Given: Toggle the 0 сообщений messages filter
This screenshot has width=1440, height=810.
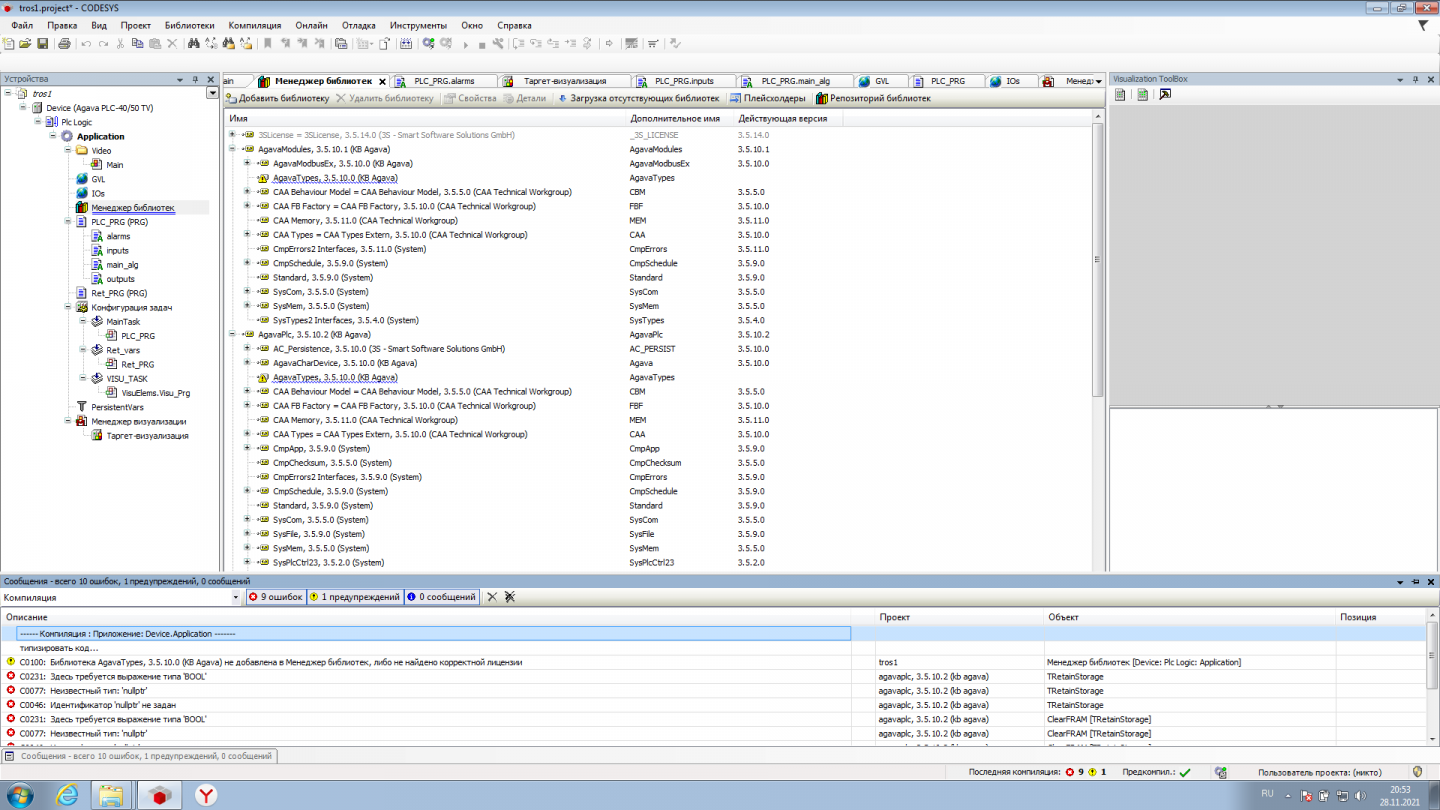Looking at the screenshot, I should [x=441, y=597].
